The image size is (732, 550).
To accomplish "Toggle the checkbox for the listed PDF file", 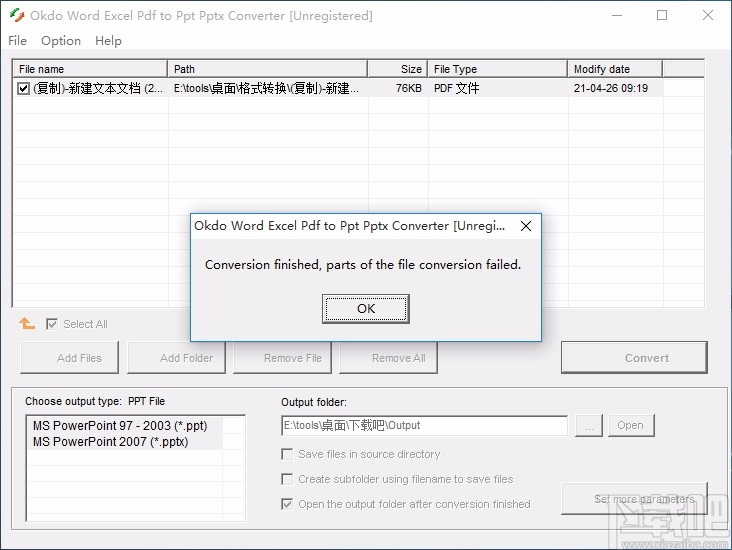I will pyautogui.click(x=23, y=88).
